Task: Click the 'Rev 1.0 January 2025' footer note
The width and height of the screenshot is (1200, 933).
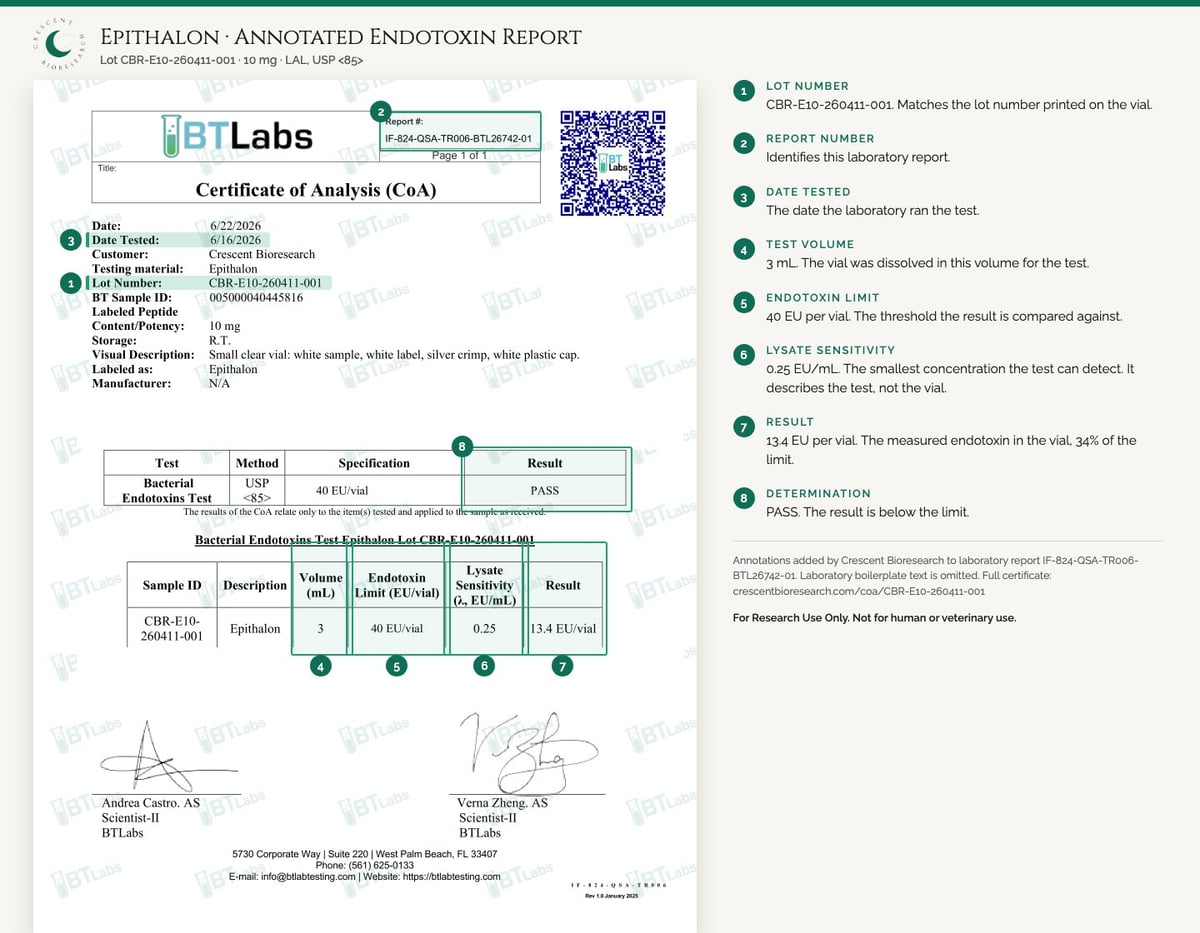Action: (x=611, y=896)
